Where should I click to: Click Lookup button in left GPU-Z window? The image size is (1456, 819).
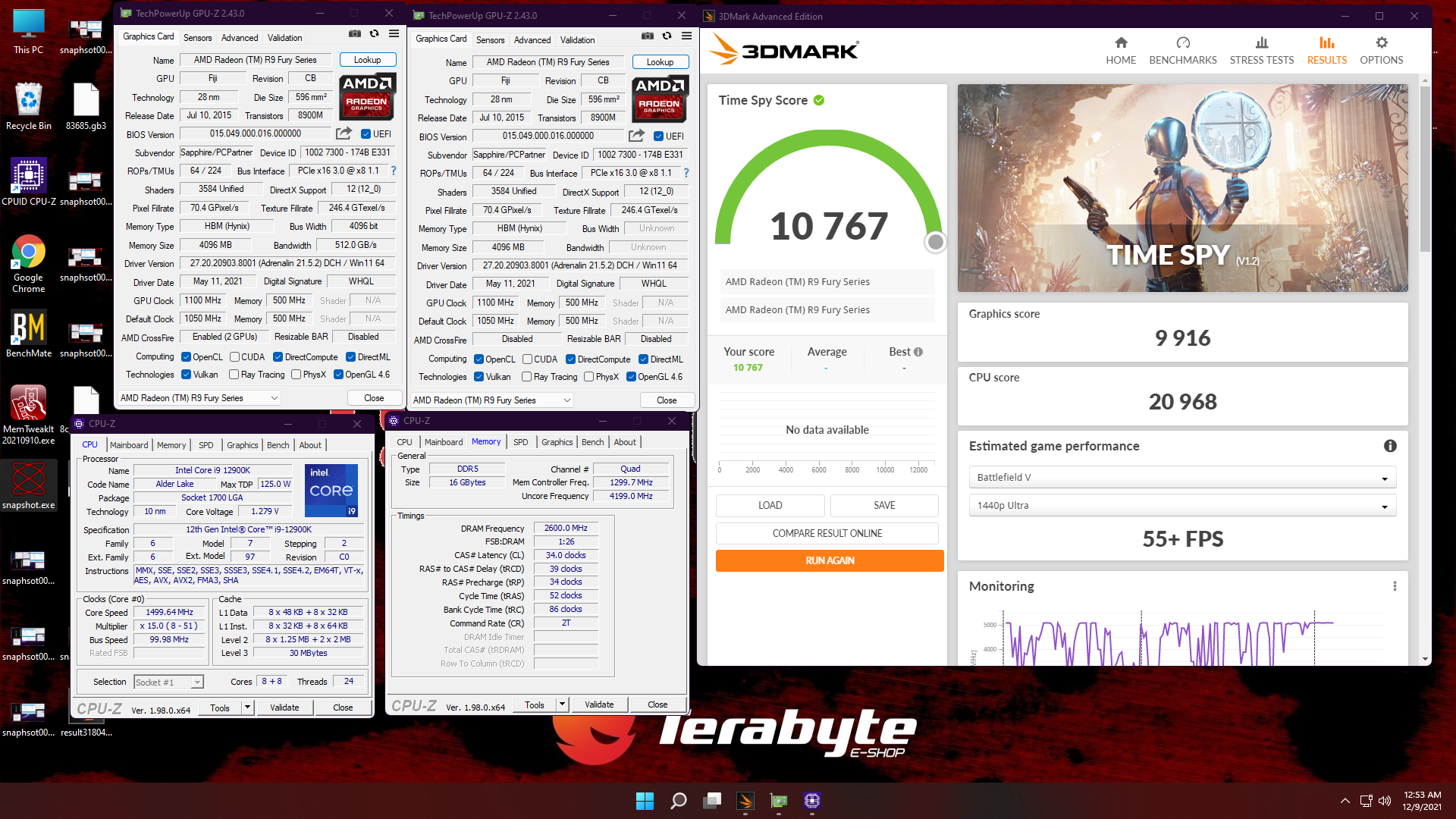tap(367, 60)
